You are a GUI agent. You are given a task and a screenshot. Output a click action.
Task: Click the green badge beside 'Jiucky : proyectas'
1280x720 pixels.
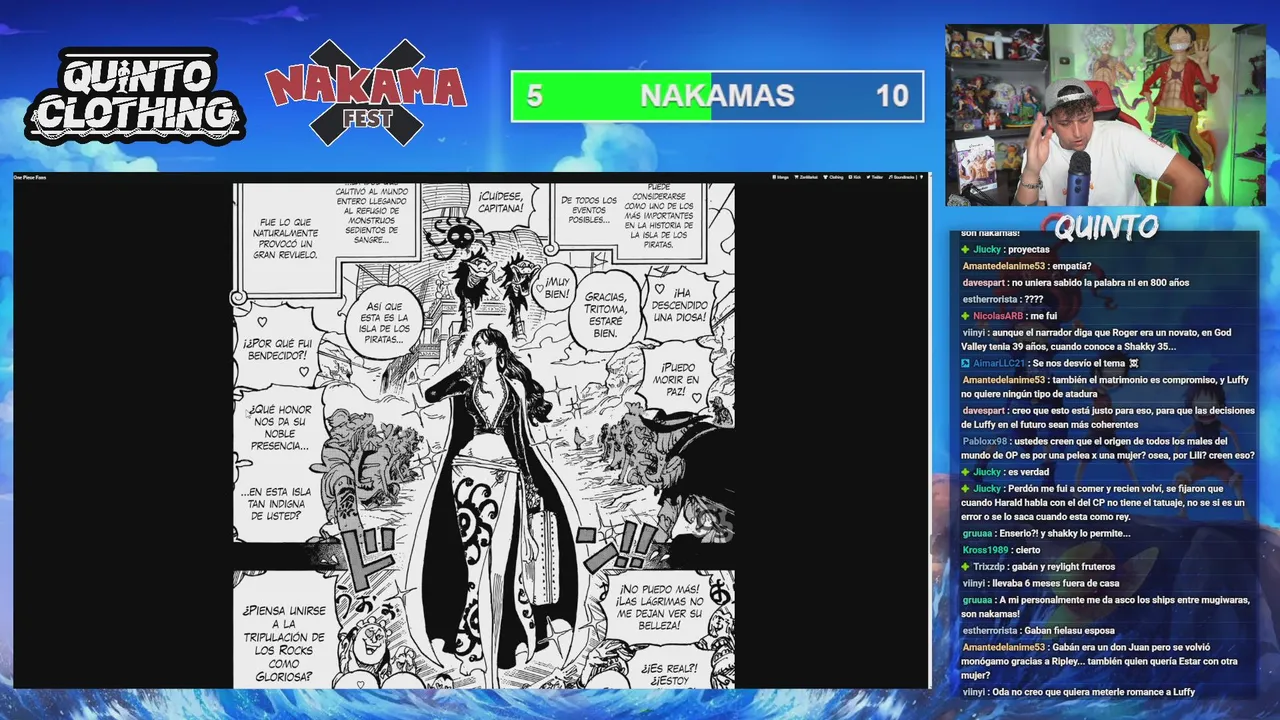965,249
